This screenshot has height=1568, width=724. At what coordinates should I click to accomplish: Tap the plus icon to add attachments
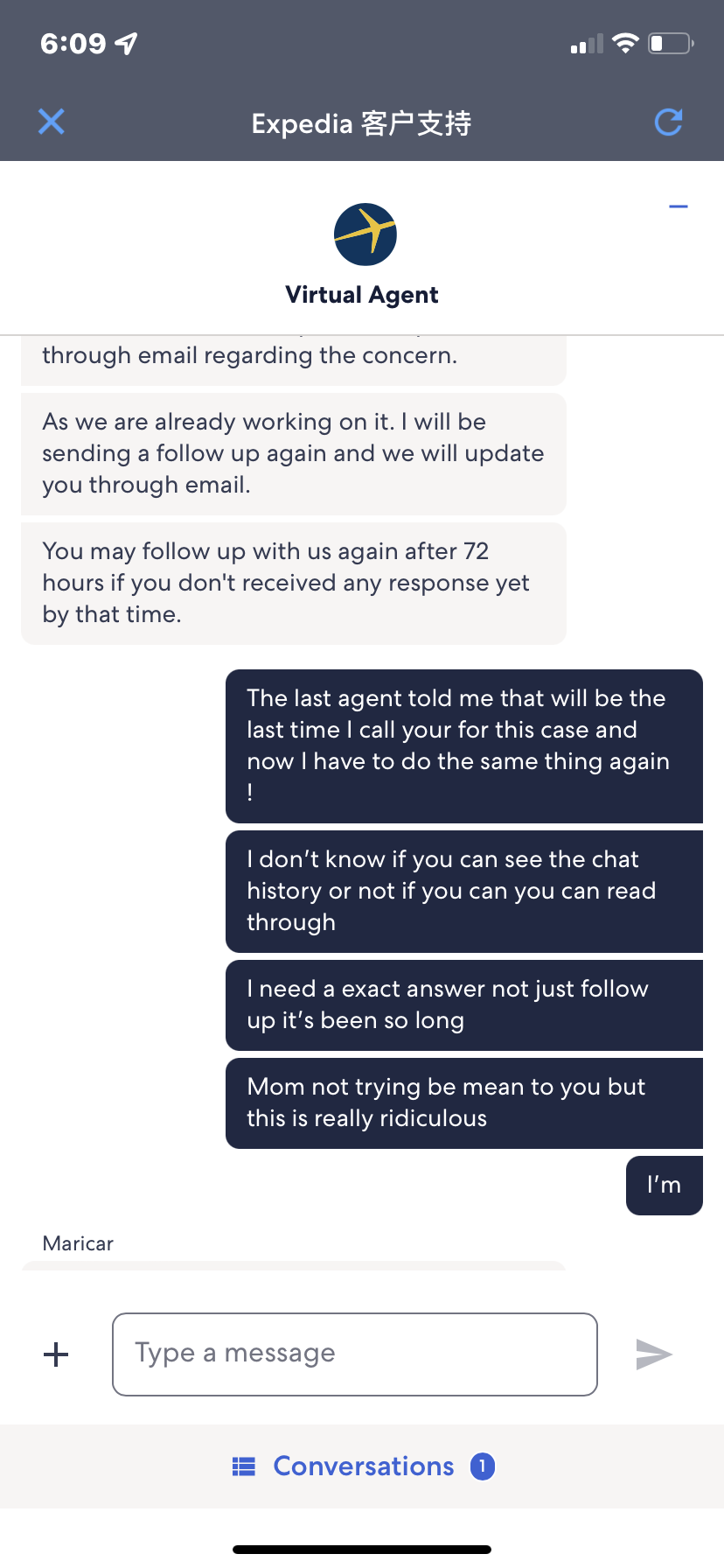(x=55, y=1354)
